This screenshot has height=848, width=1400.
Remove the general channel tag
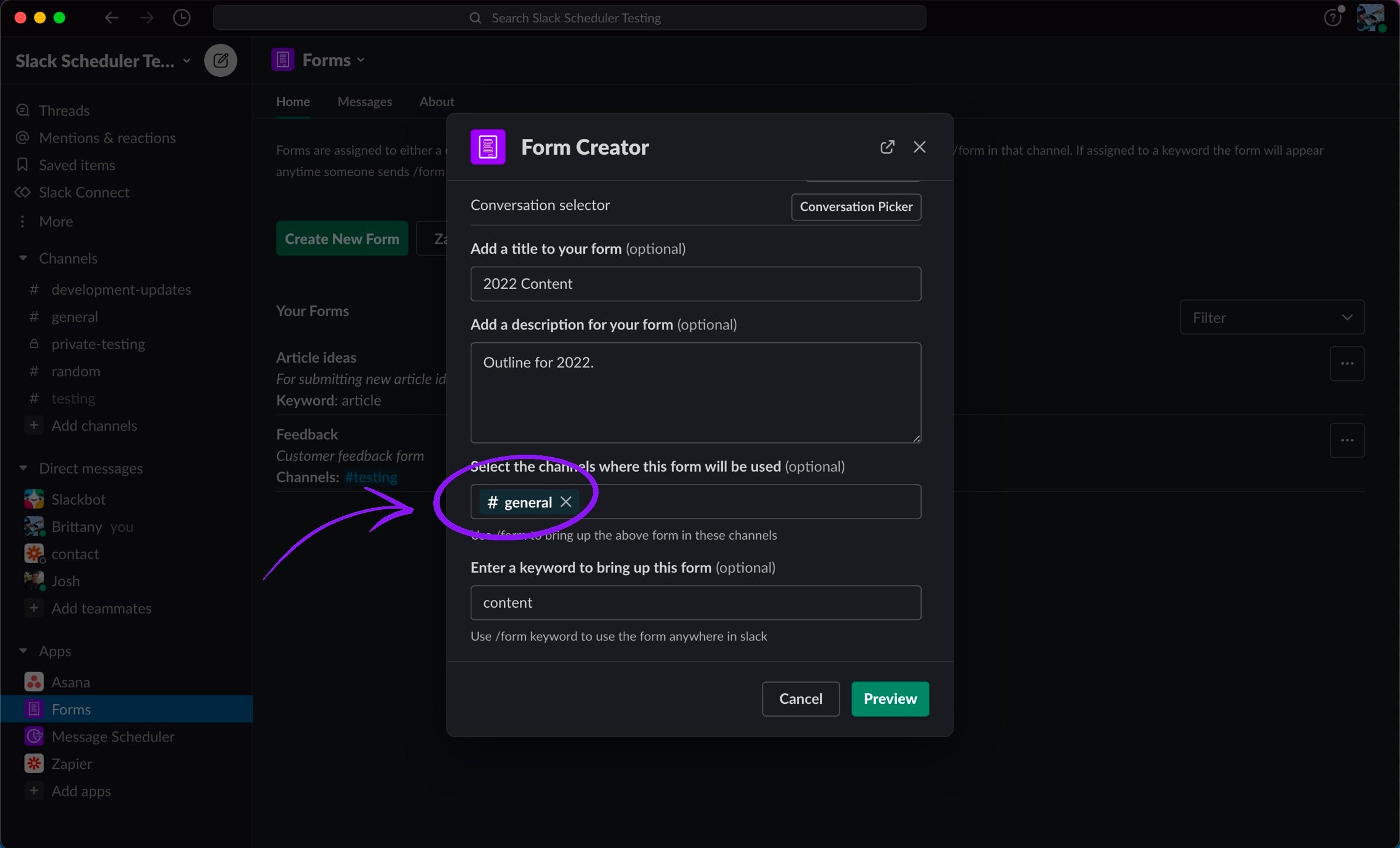(x=566, y=502)
